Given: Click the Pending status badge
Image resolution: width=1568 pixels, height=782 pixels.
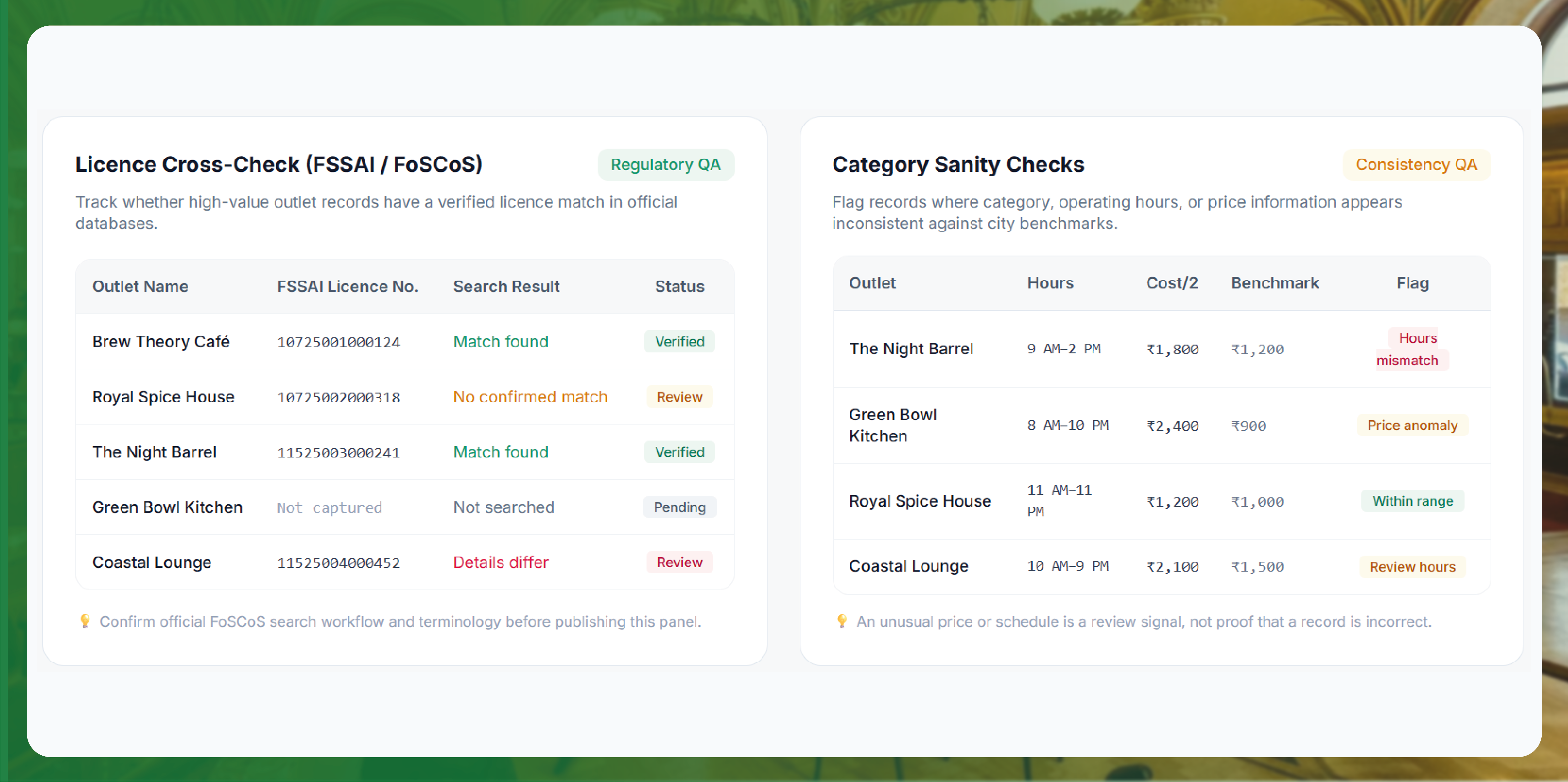Looking at the screenshot, I should coord(679,508).
